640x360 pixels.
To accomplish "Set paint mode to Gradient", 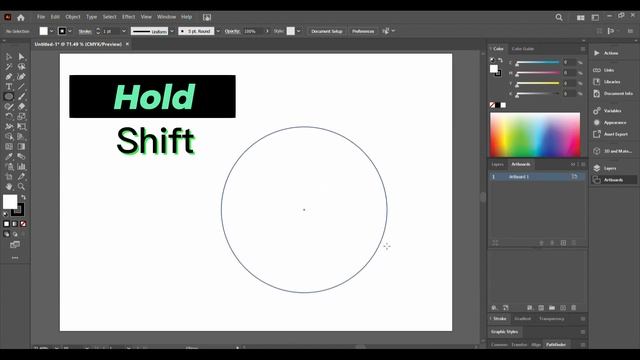I will (x=15, y=224).
